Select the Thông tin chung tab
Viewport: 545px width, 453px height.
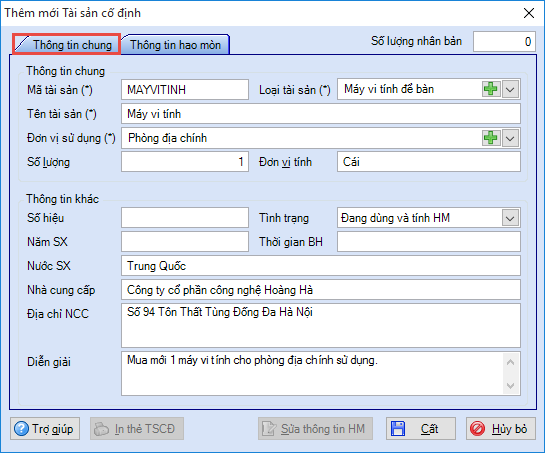point(66,44)
